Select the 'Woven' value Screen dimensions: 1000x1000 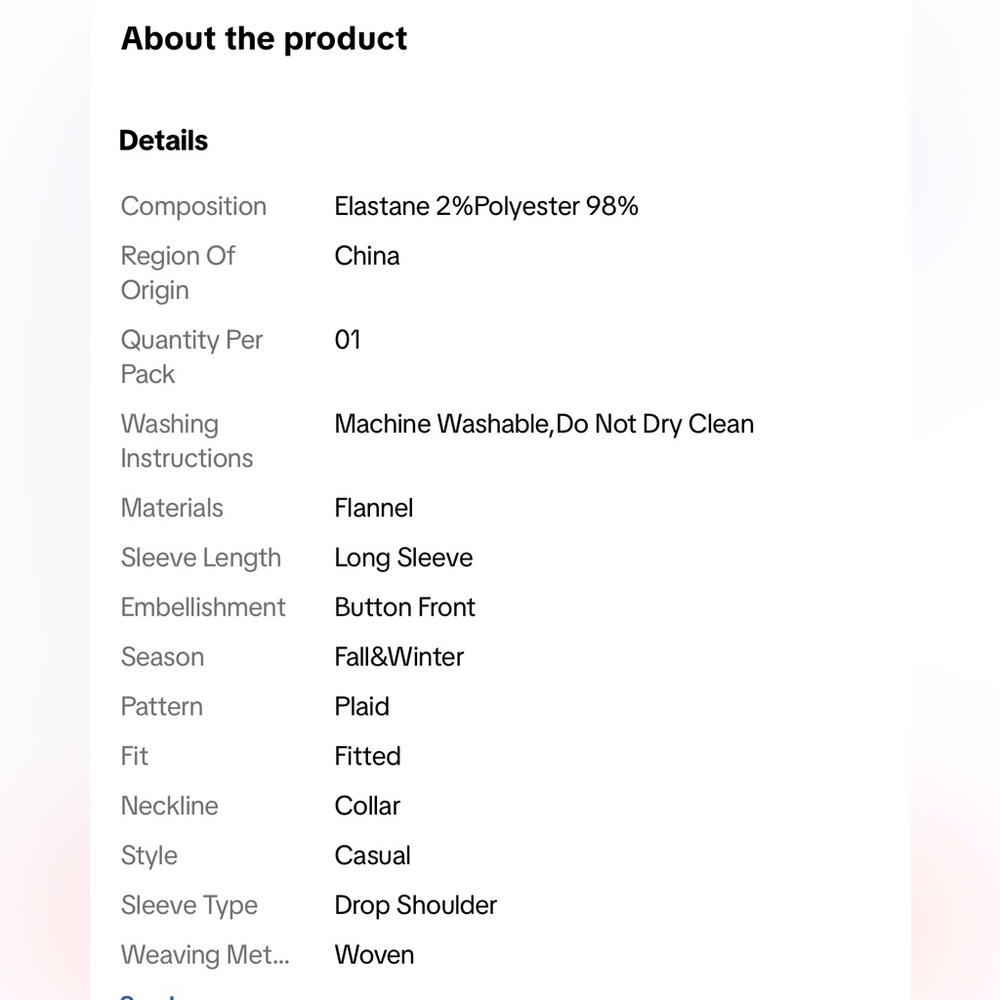pyautogui.click(x=374, y=955)
